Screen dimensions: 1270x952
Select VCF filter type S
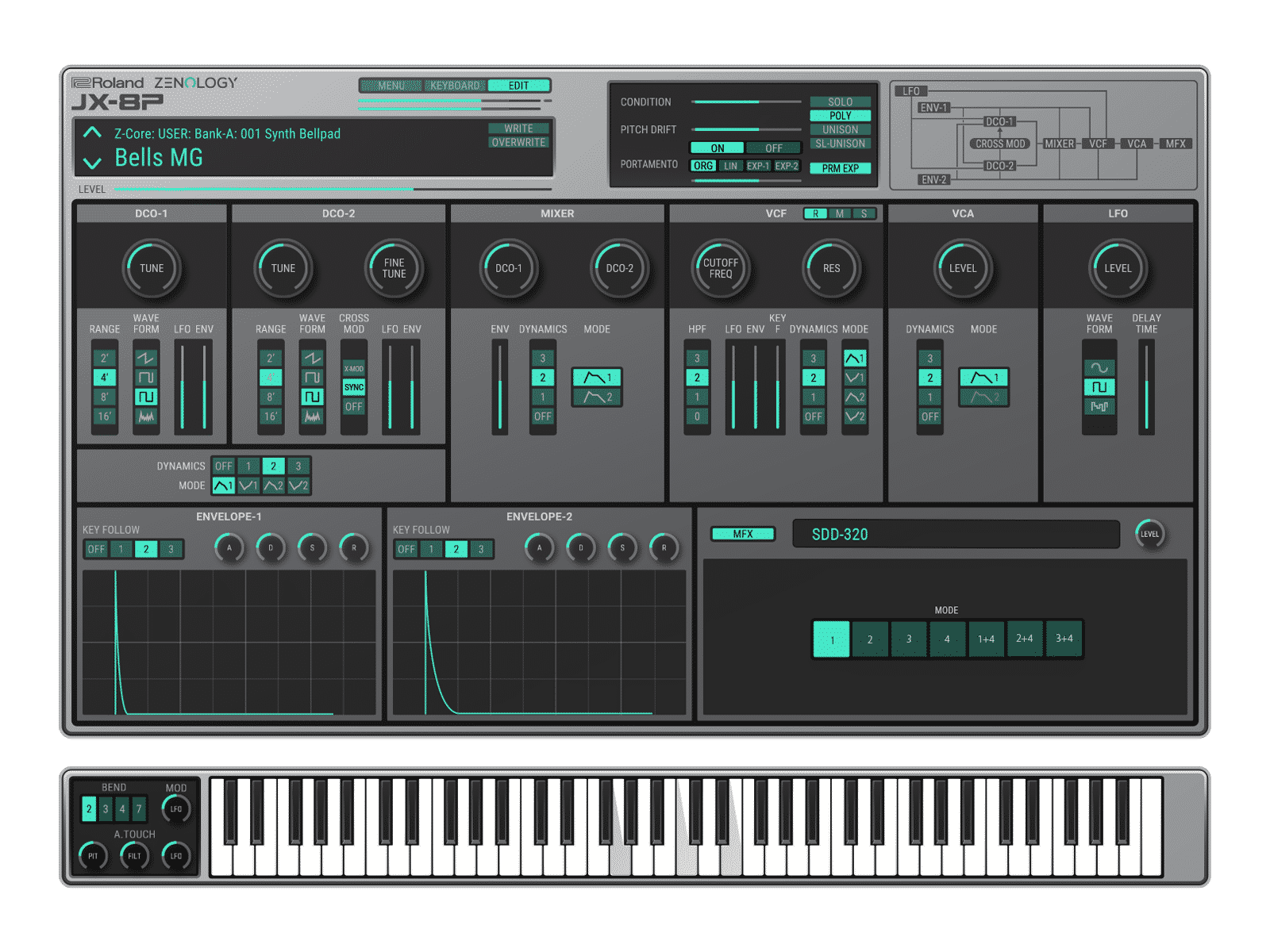[x=864, y=213]
